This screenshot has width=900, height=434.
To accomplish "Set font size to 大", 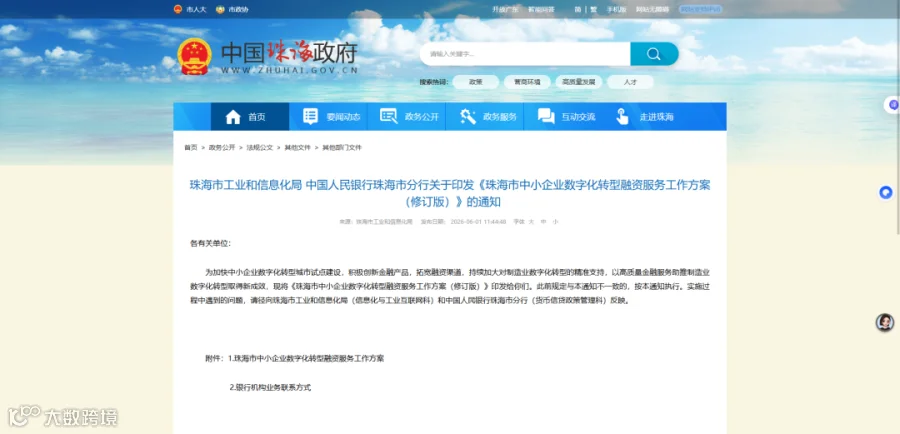I will click(x=531, y=222).
